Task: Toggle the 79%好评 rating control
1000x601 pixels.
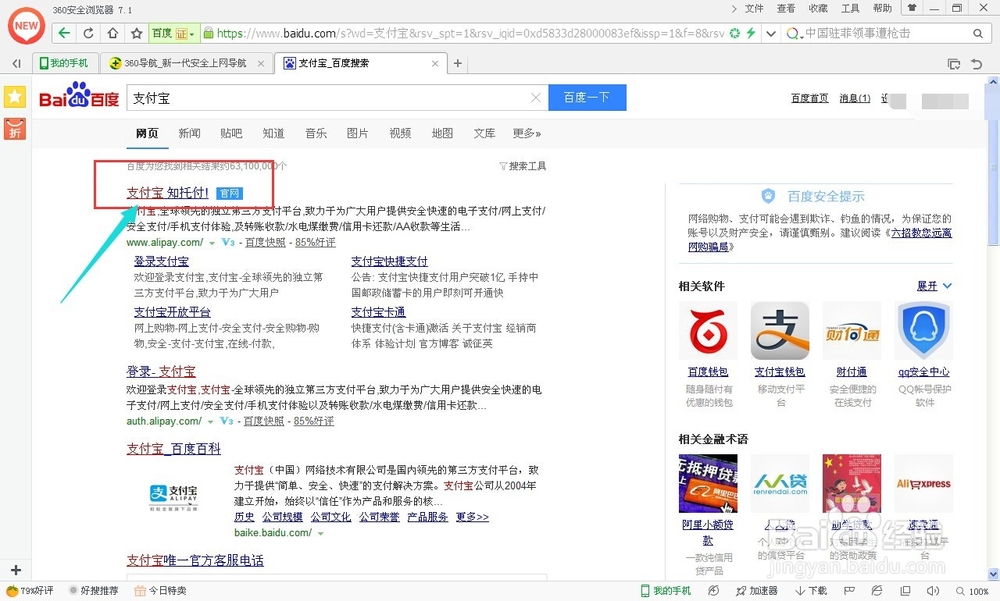Action: tap(30, 590)
